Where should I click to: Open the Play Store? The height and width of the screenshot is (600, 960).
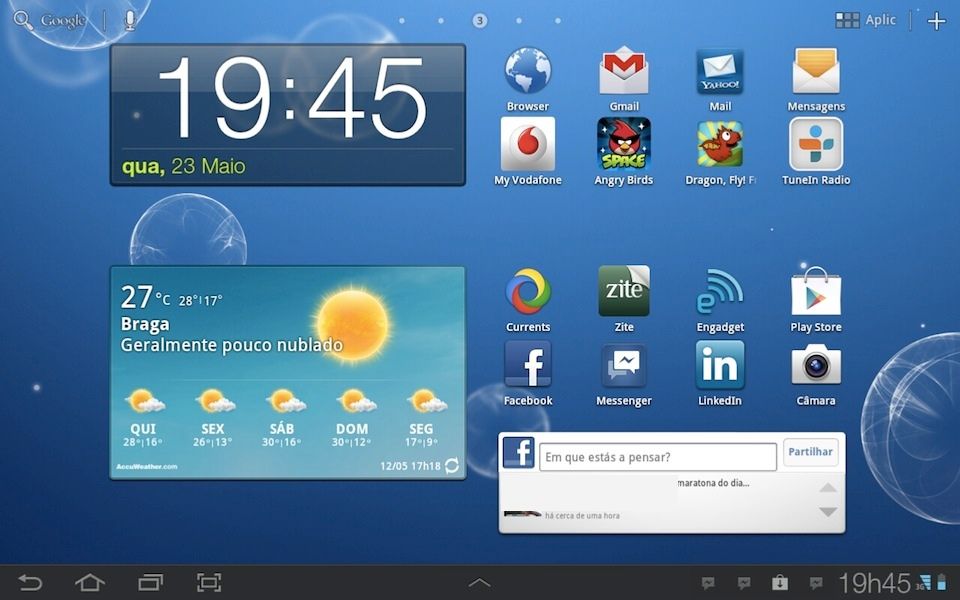point(815,290)
